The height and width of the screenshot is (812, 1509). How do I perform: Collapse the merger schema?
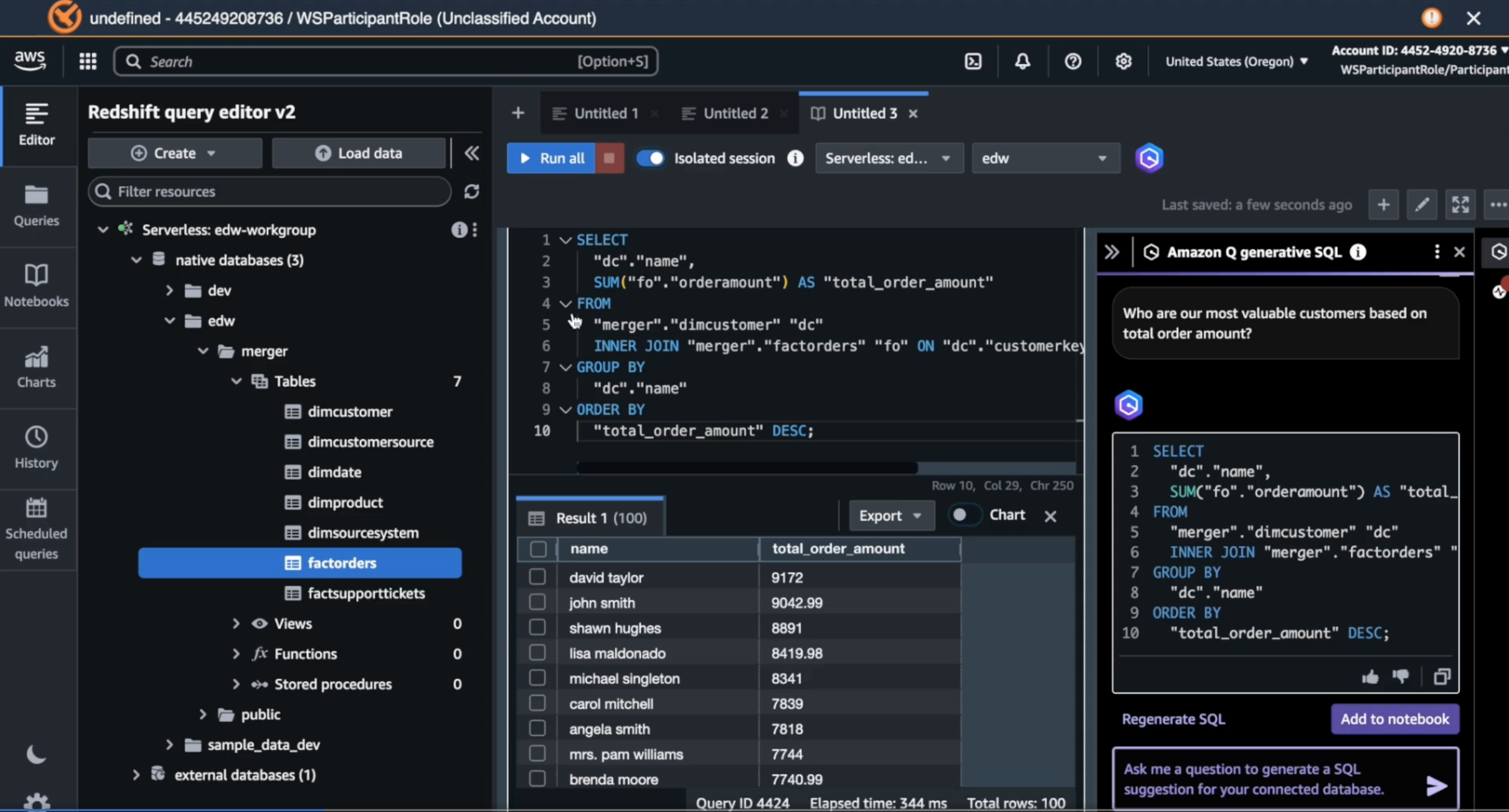[x=202, y=350]
